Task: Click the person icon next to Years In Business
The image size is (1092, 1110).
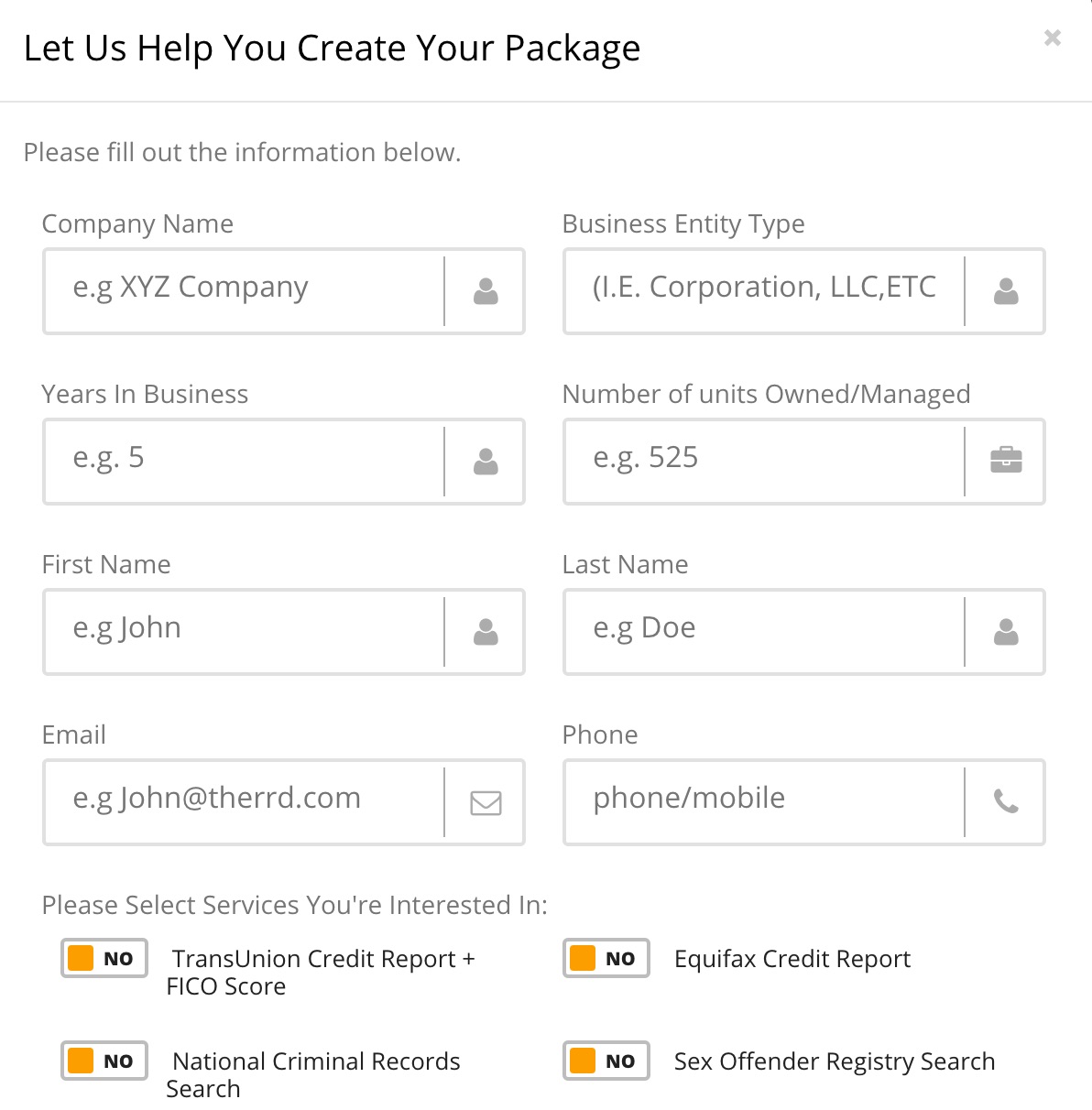Action: [486, 462]
